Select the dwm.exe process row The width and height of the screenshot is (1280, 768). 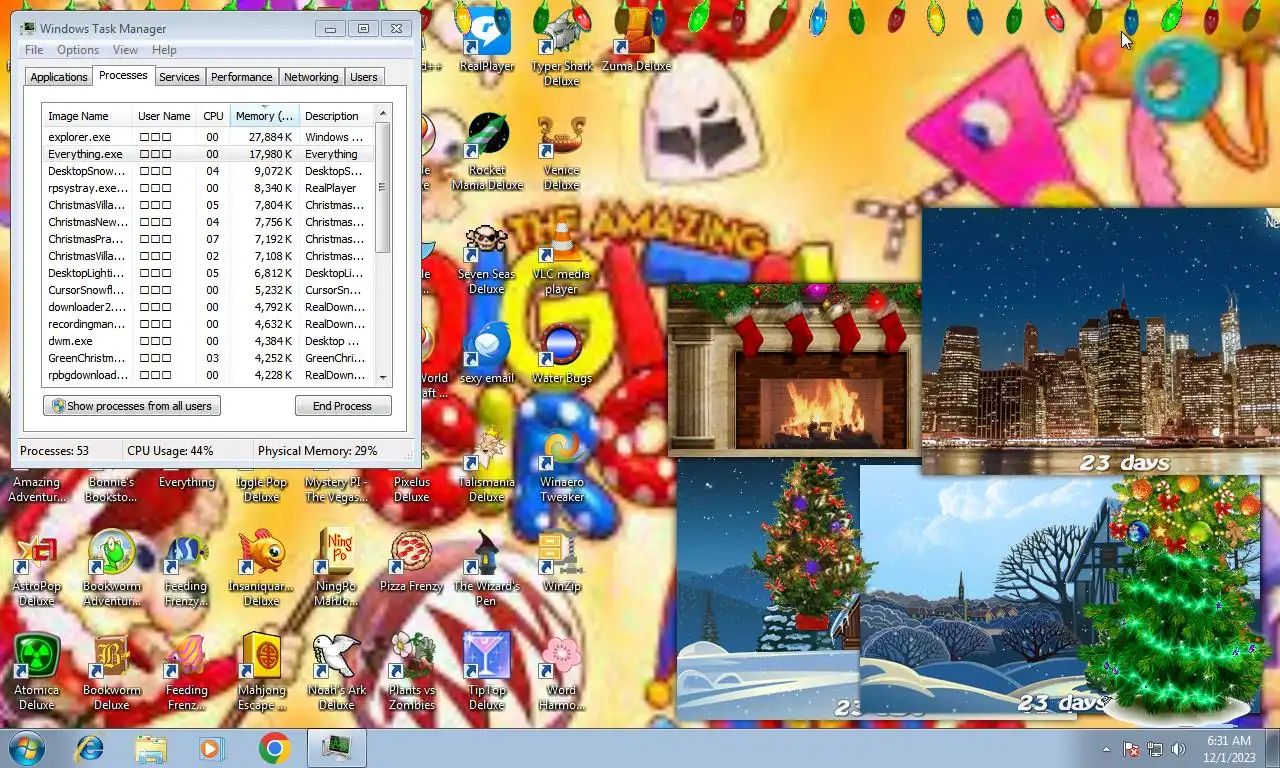point(208,341)
